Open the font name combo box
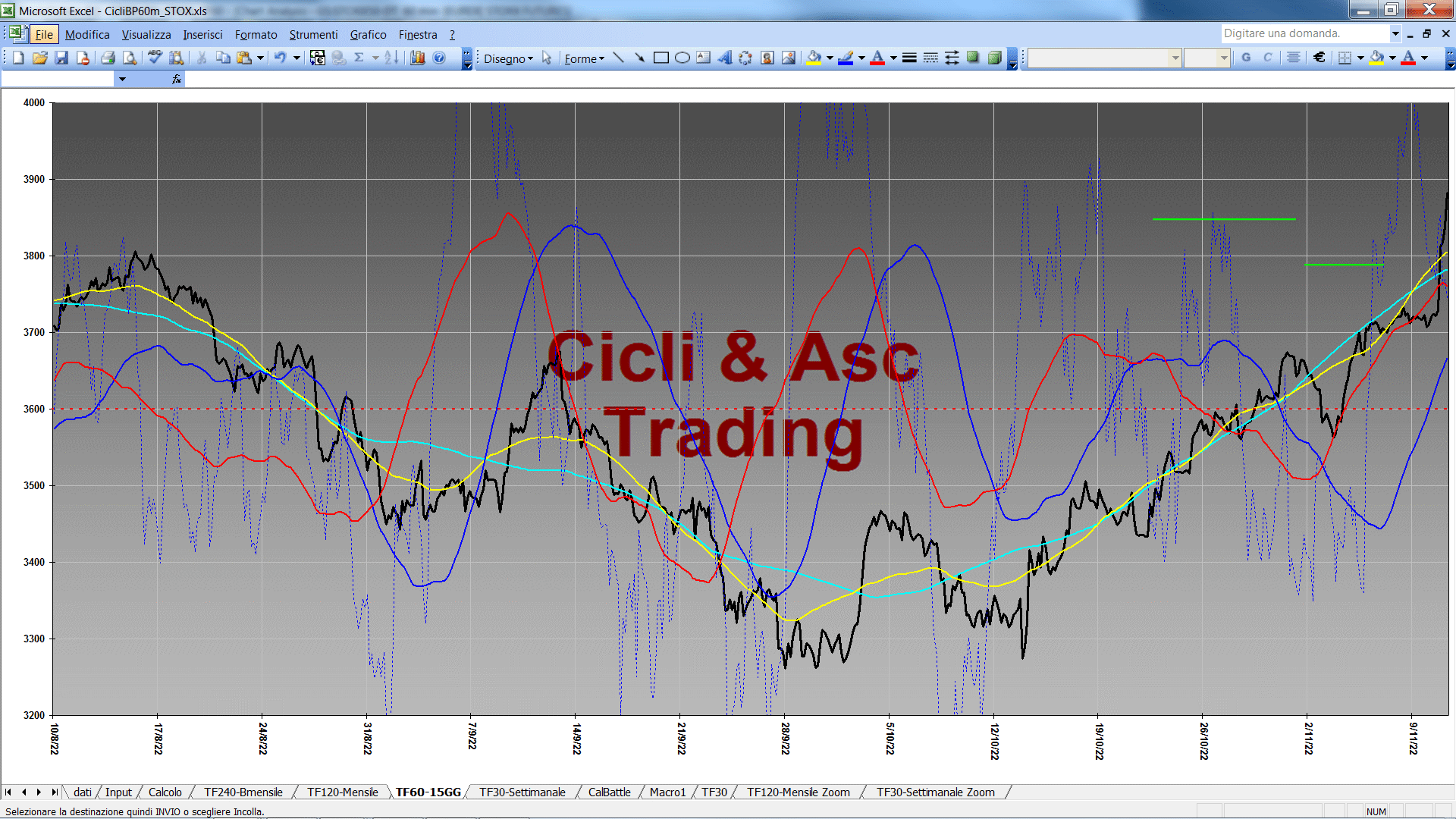Image resolution: width=1456 pixels, height=819 pixels. 1105,58
